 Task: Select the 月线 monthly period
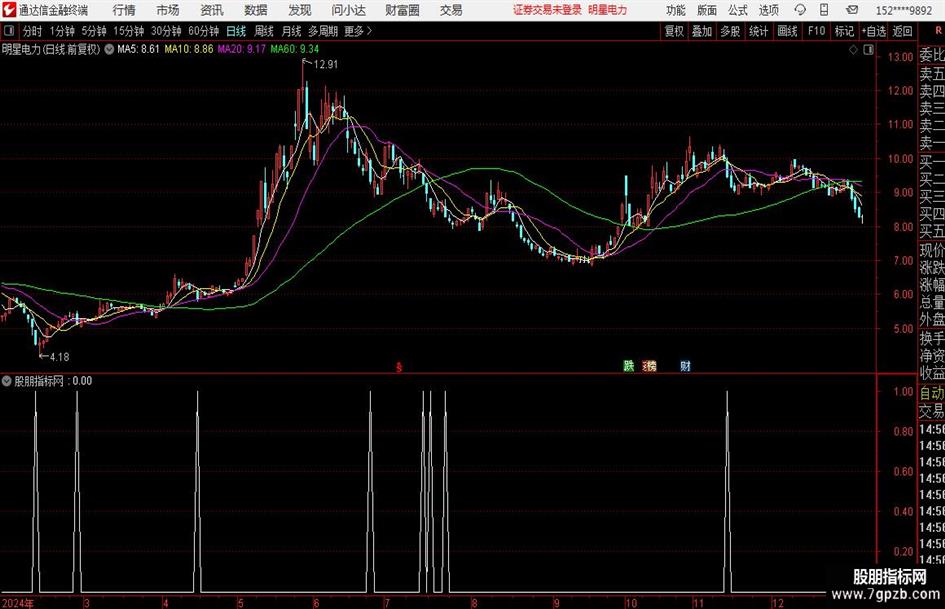pyautogui.click(x=292, y=31)
